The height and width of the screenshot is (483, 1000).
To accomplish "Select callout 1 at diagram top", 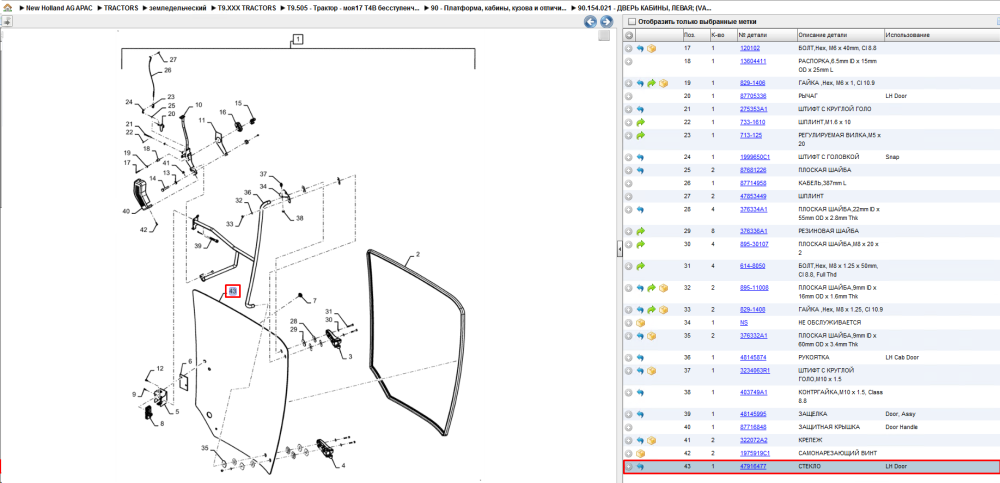I will point(298,40).
